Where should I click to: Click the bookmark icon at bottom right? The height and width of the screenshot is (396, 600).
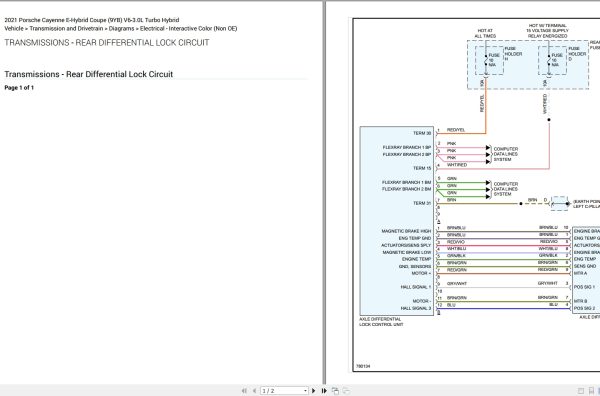pyautogui.click(x=592, y=391)
